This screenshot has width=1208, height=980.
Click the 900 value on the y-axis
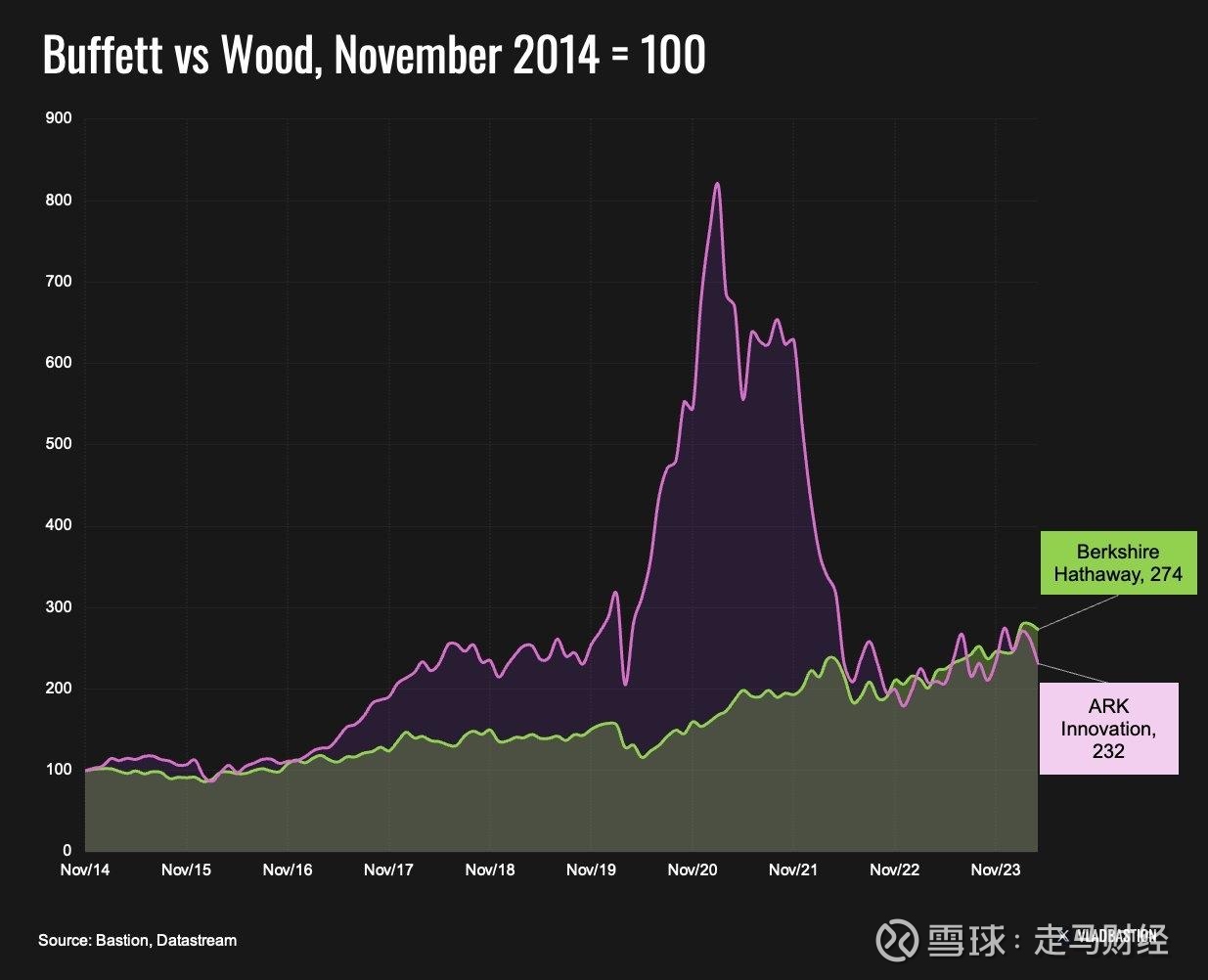tap(60, 118)
